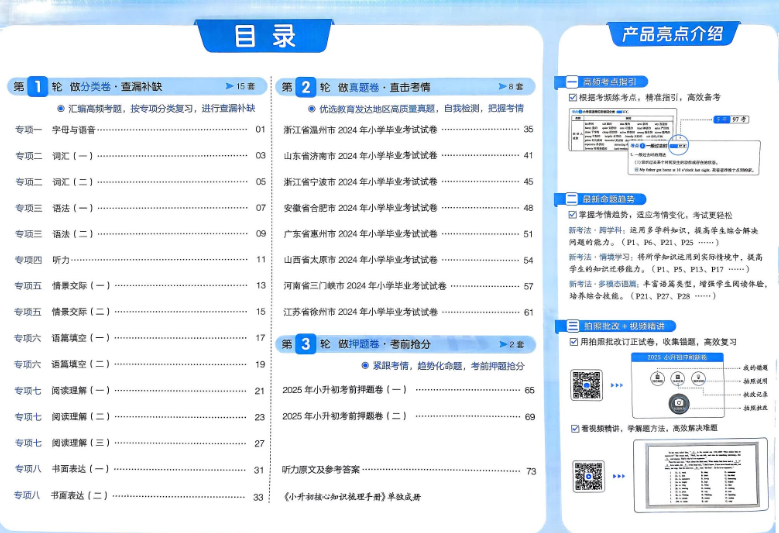The width and height of the screenshot is (779, 533).
Task: Click the bullet icon before 紧跟考情
Action: [x=365, y=366]
